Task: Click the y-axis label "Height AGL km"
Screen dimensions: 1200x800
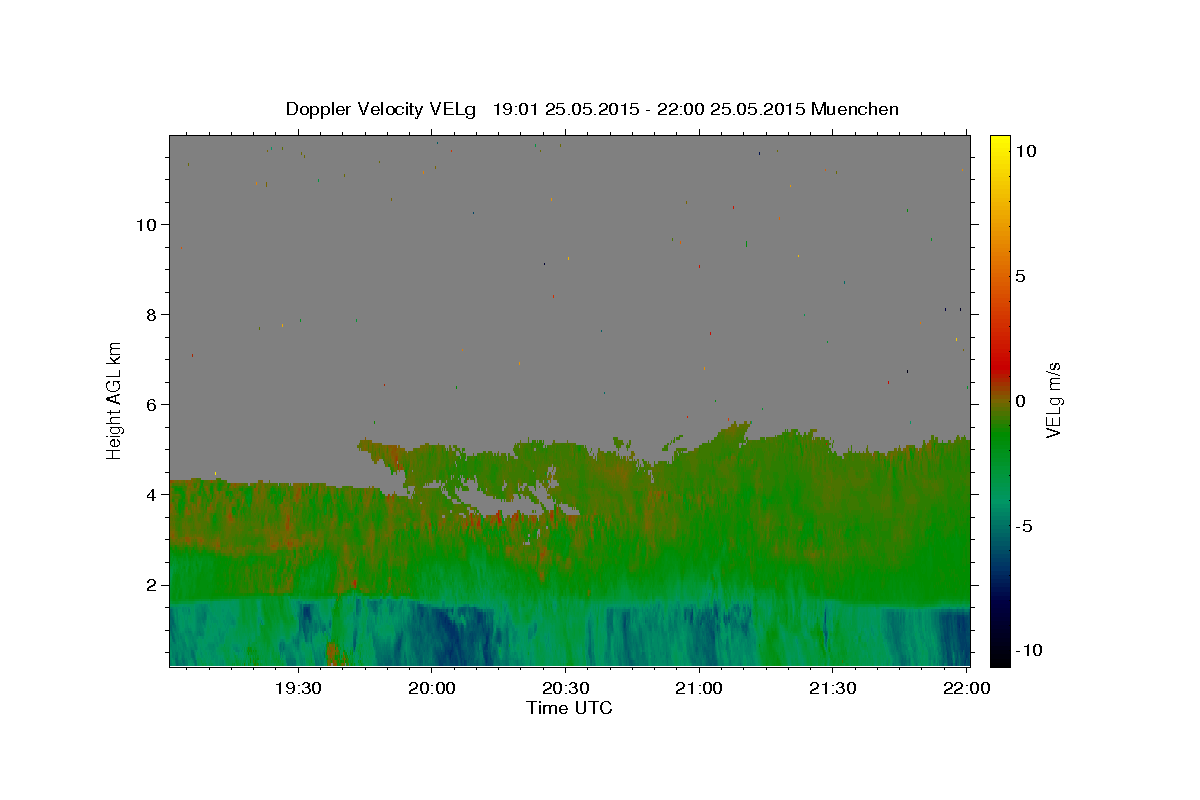Action: point(115,401)
